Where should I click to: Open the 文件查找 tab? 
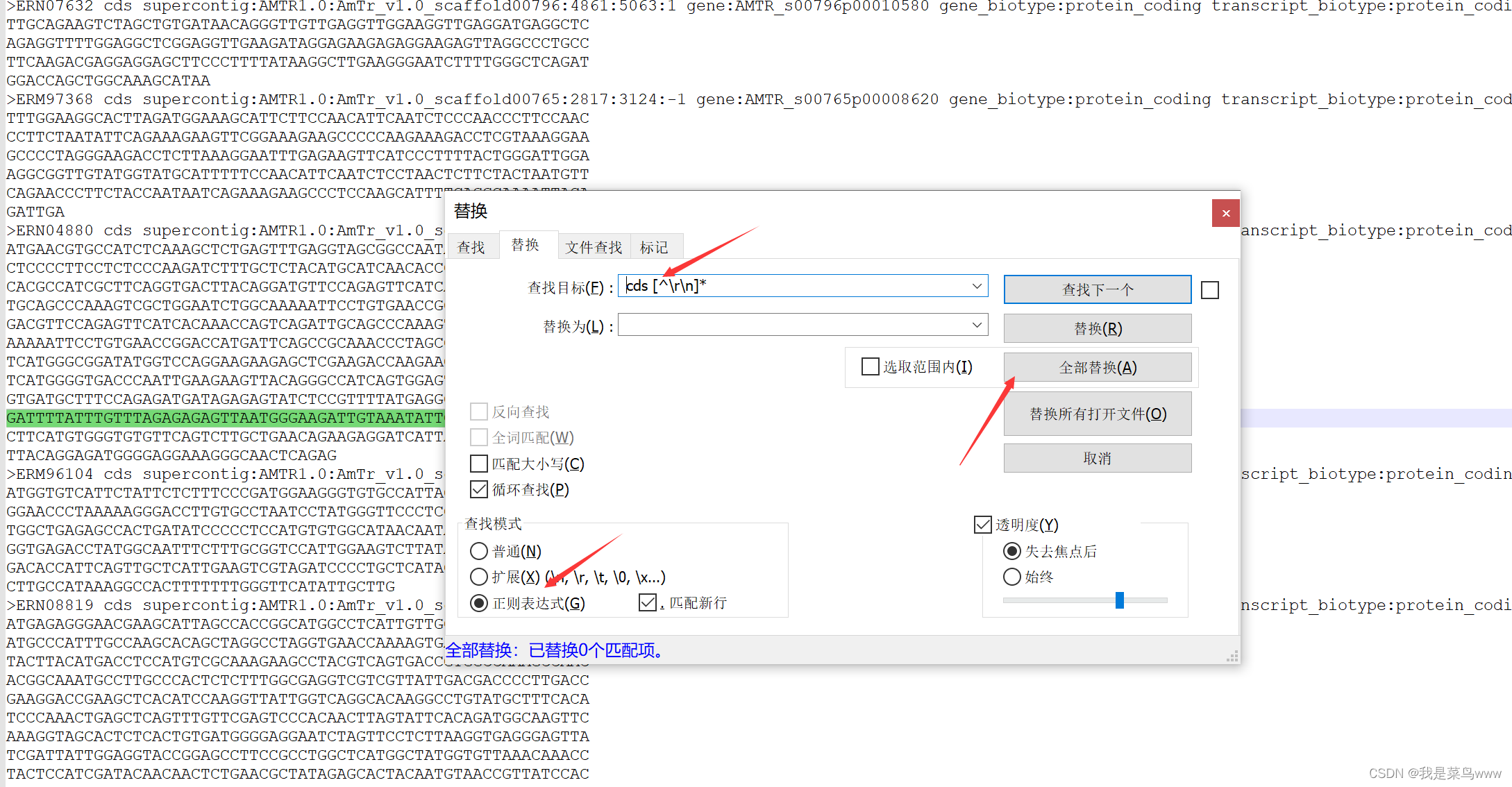[x=593, y=247]
